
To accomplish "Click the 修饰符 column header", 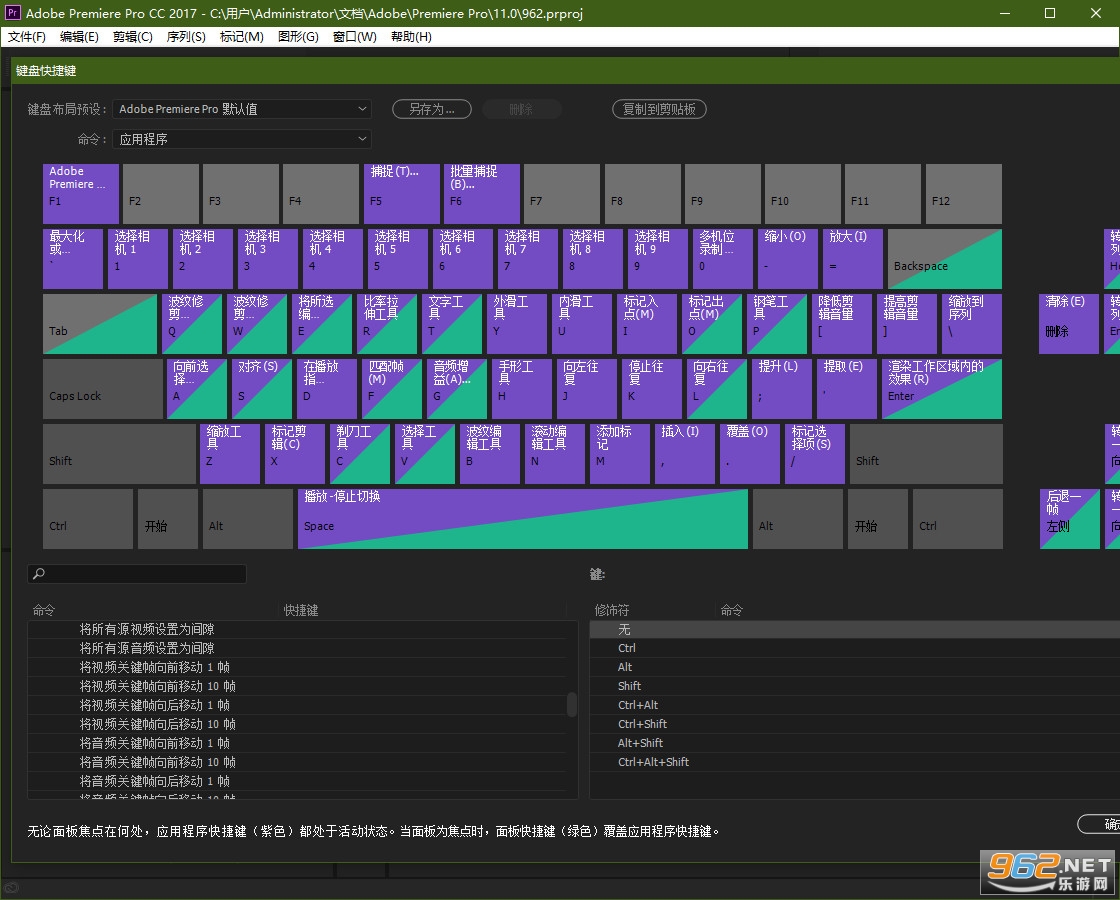I will 612,610.
